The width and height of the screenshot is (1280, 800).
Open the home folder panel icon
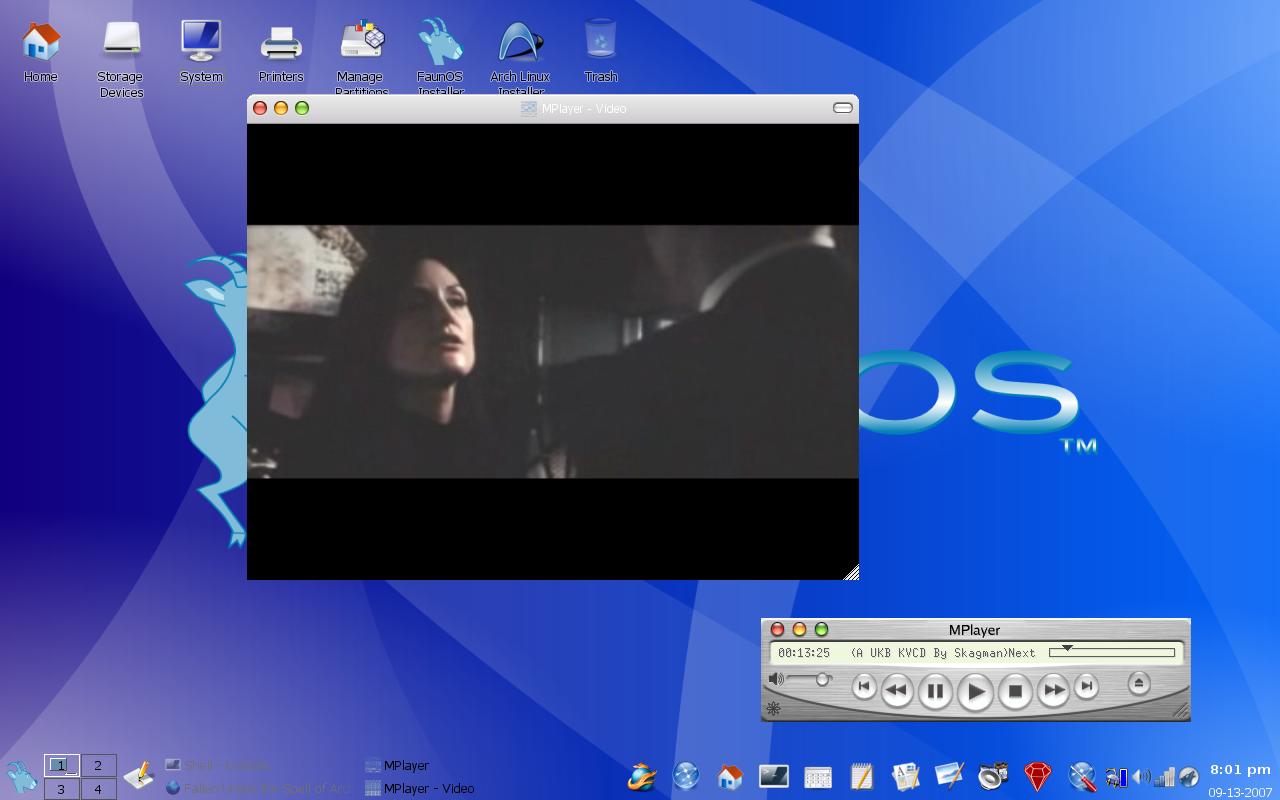click(x=730, y=776)
